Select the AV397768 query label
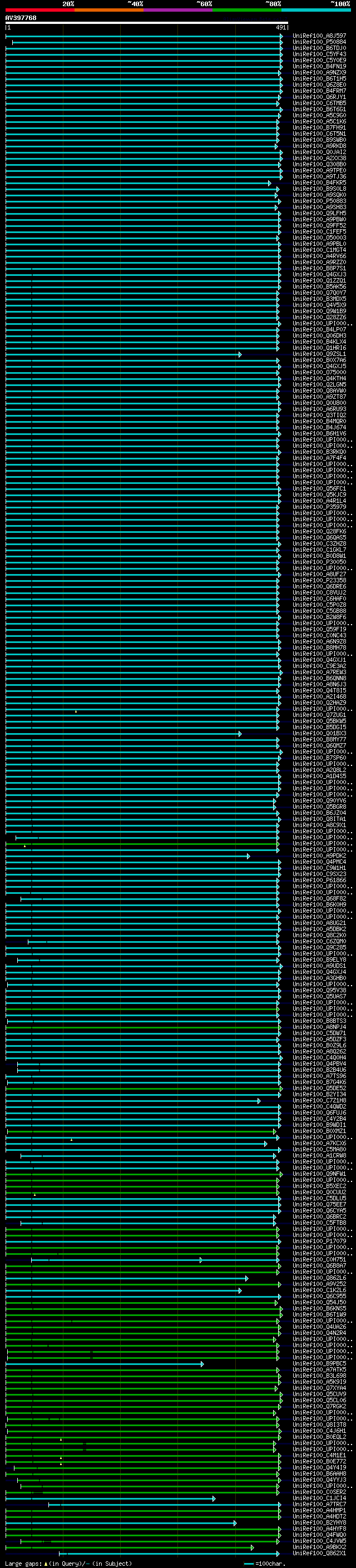 [21, 18]
